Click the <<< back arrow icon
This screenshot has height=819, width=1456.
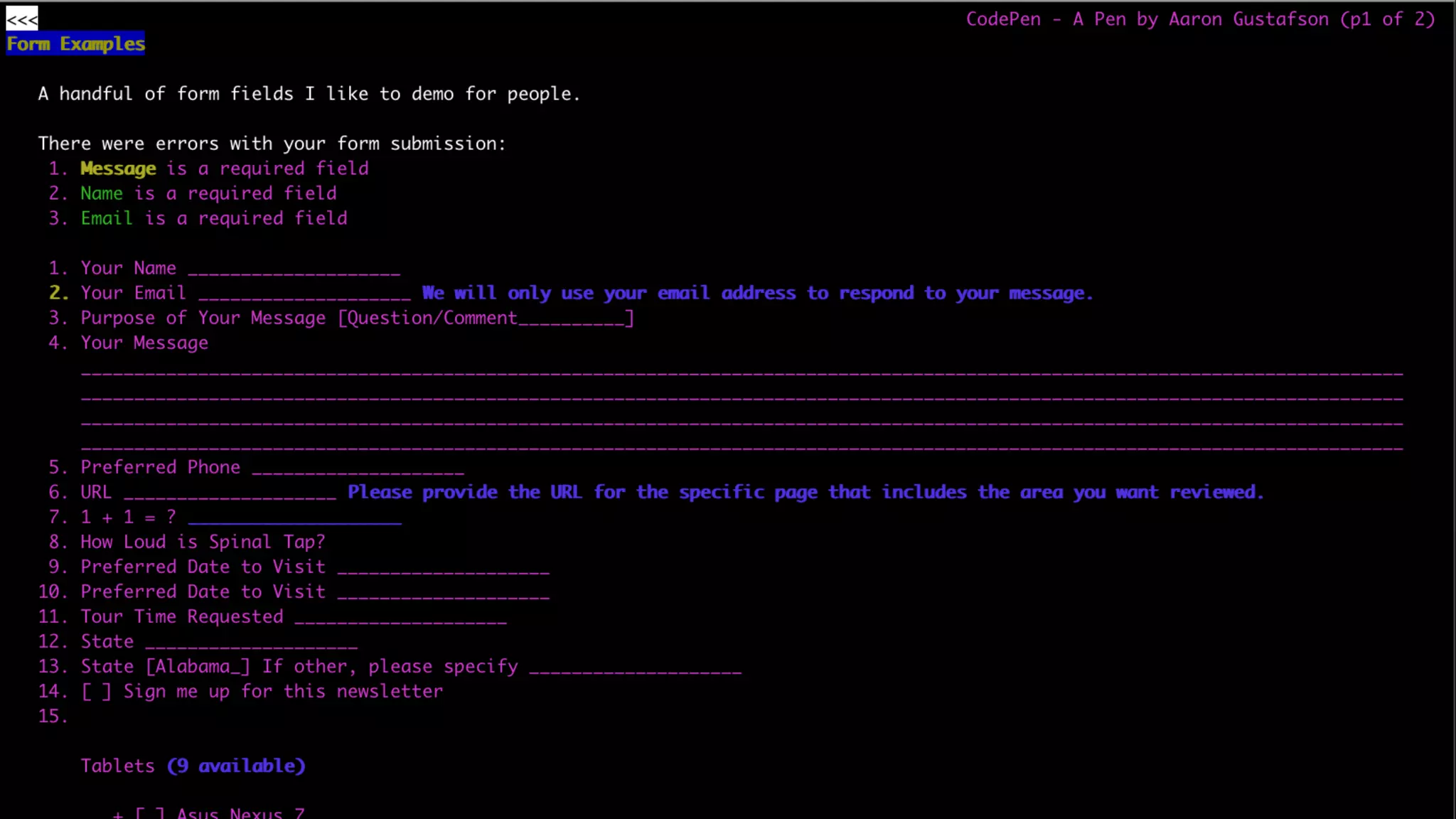click(x=22, y=19)
